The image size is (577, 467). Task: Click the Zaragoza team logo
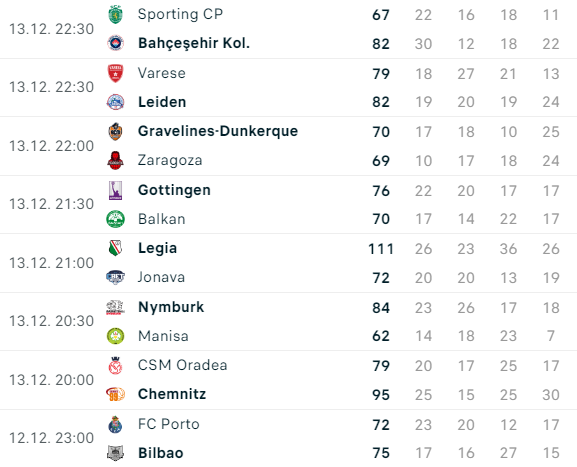(x=115, y=160)
